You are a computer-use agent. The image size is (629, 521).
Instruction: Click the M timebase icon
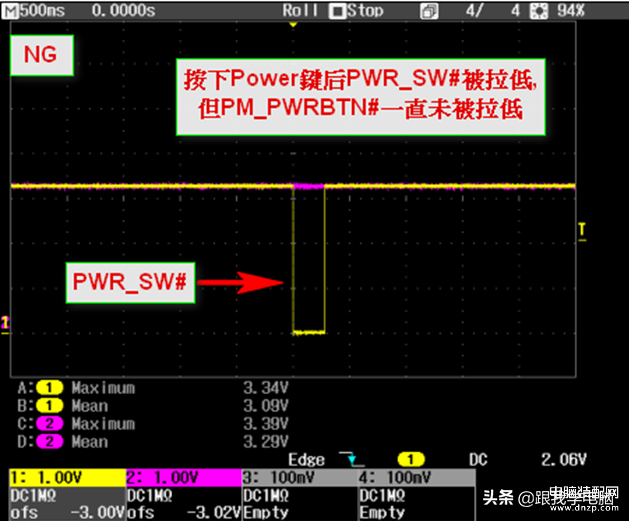tap(10, 11)
